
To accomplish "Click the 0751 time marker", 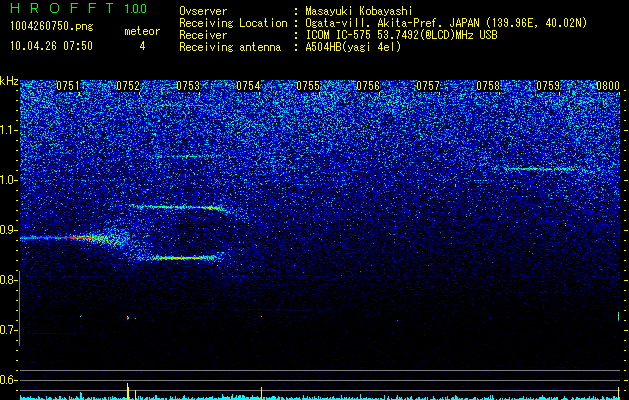I will (68, 86).
